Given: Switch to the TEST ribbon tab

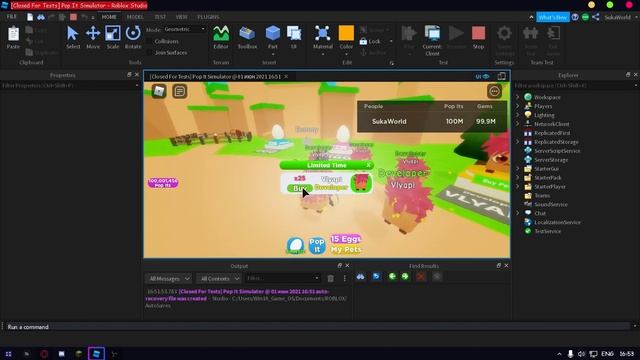Looking at the screenshot, I should [x=160, y=17].
